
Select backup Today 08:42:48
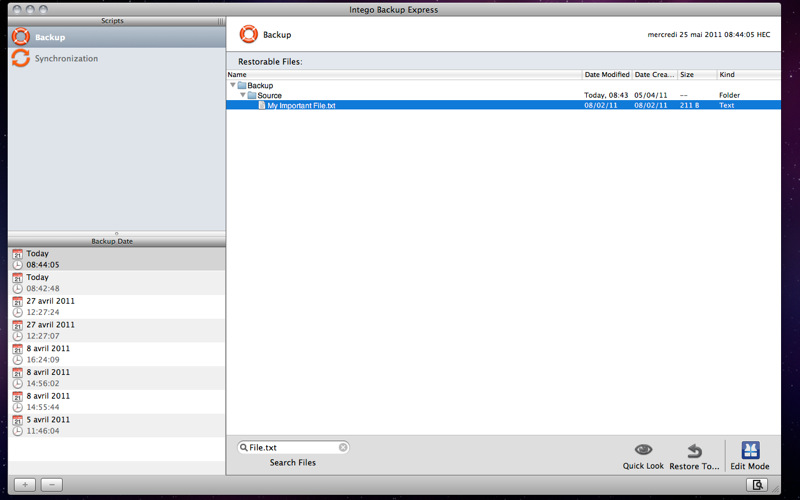pos(116,283)
